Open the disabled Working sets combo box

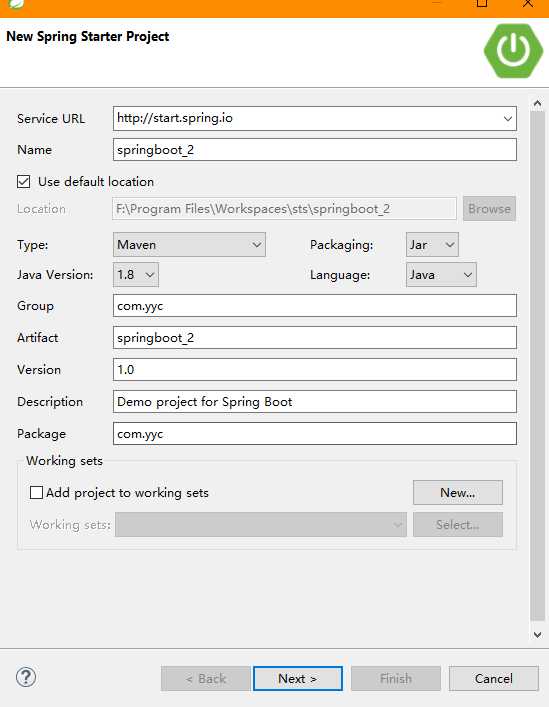tap(261, 524)
